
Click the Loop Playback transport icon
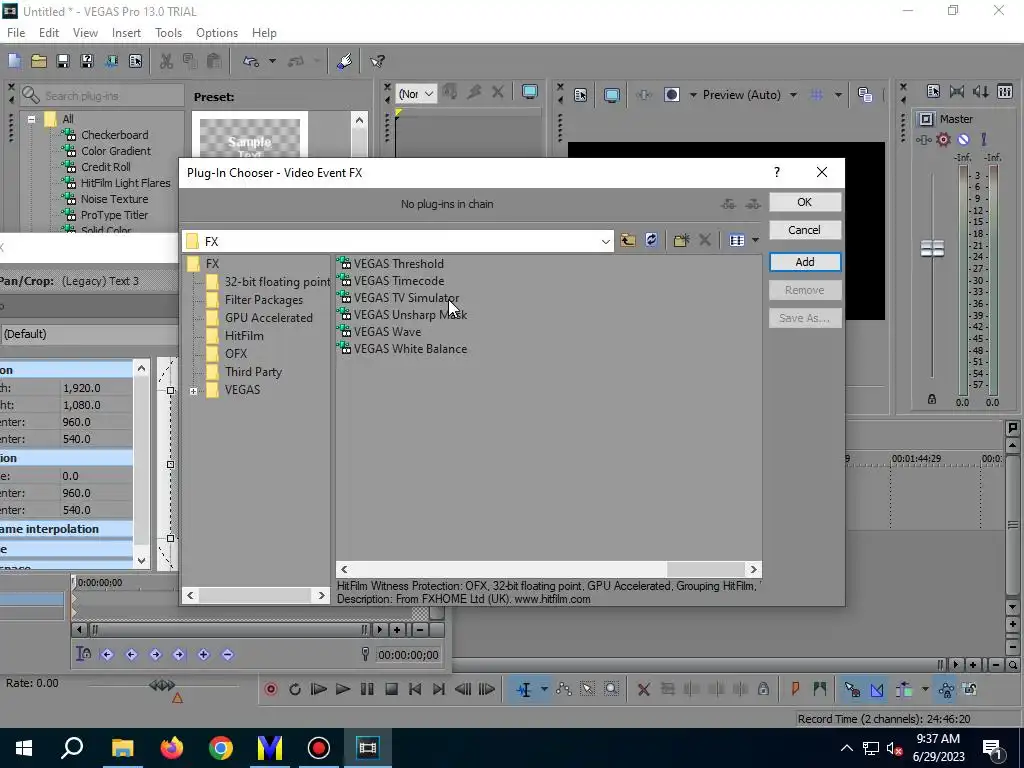point(295,689)
